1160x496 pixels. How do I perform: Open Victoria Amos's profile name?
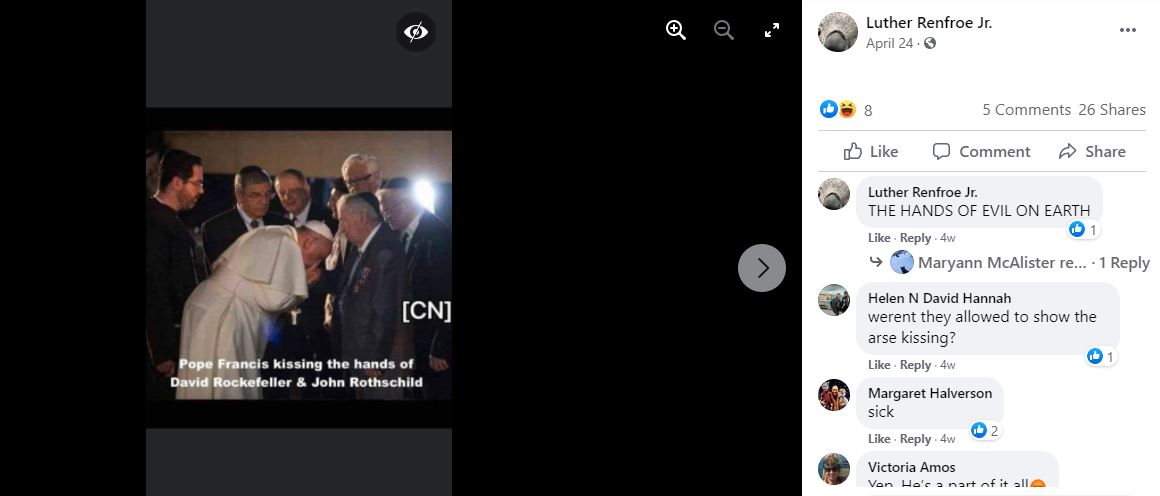pos(911,467)
